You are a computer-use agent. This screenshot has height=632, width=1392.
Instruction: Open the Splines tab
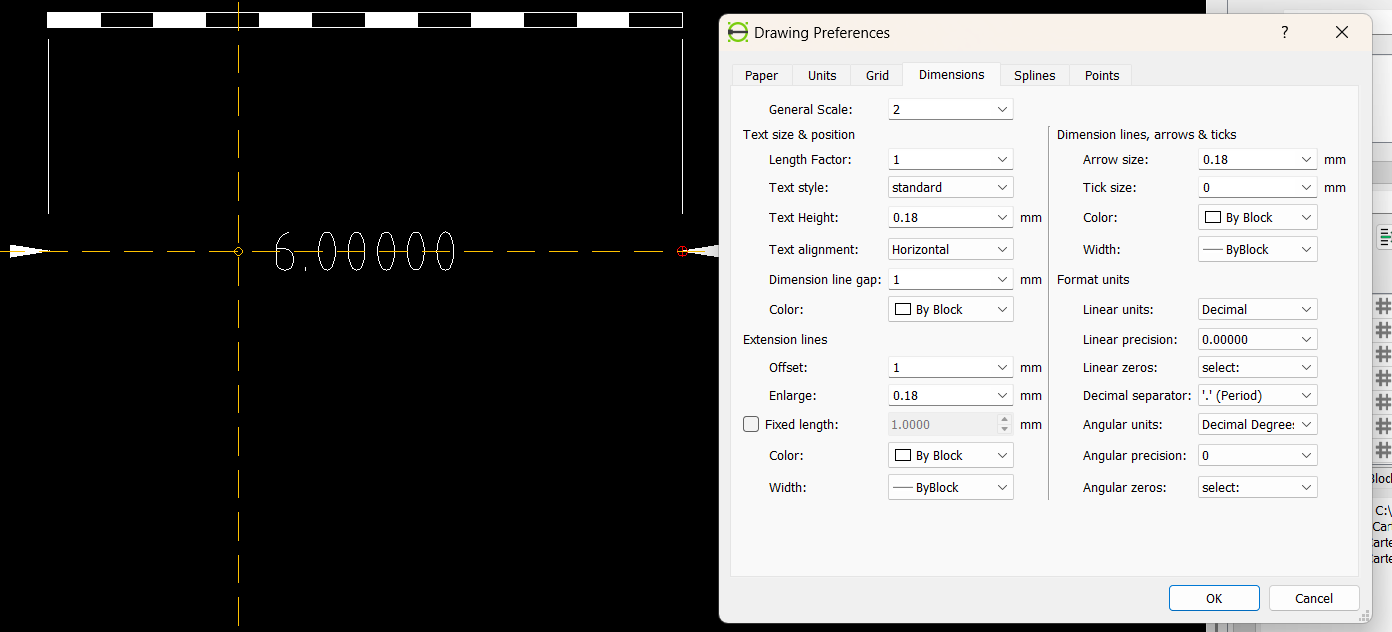pos(1034,75)
